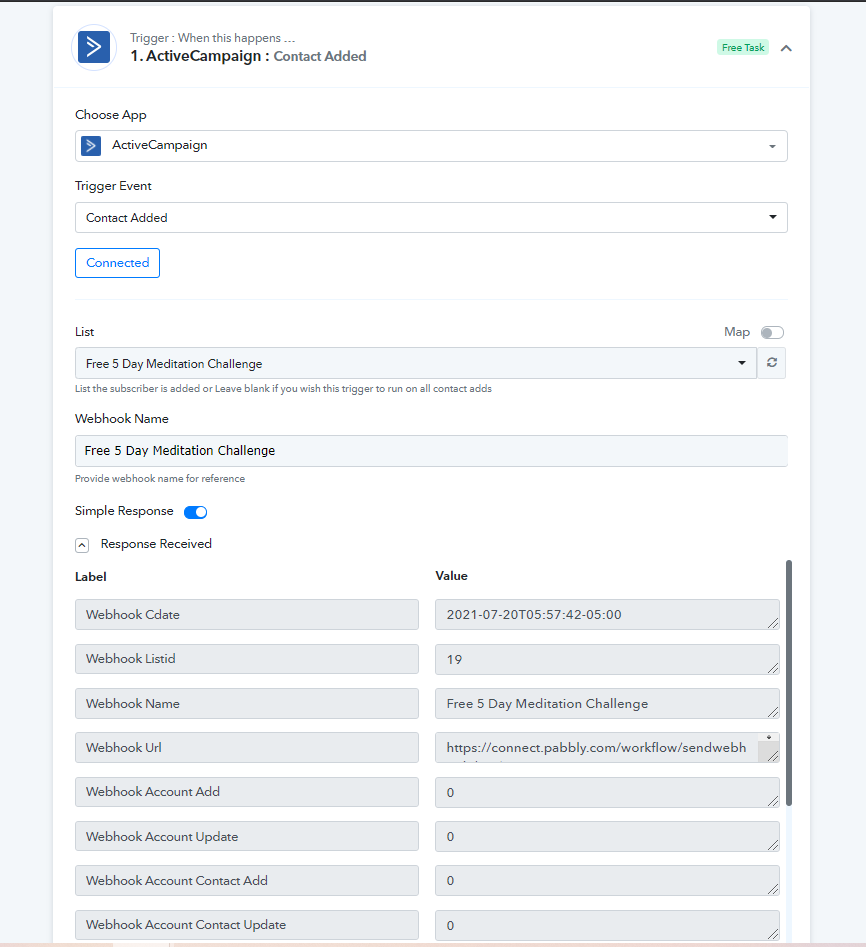Click the Webhook Account Add value field

coord(607,792)
